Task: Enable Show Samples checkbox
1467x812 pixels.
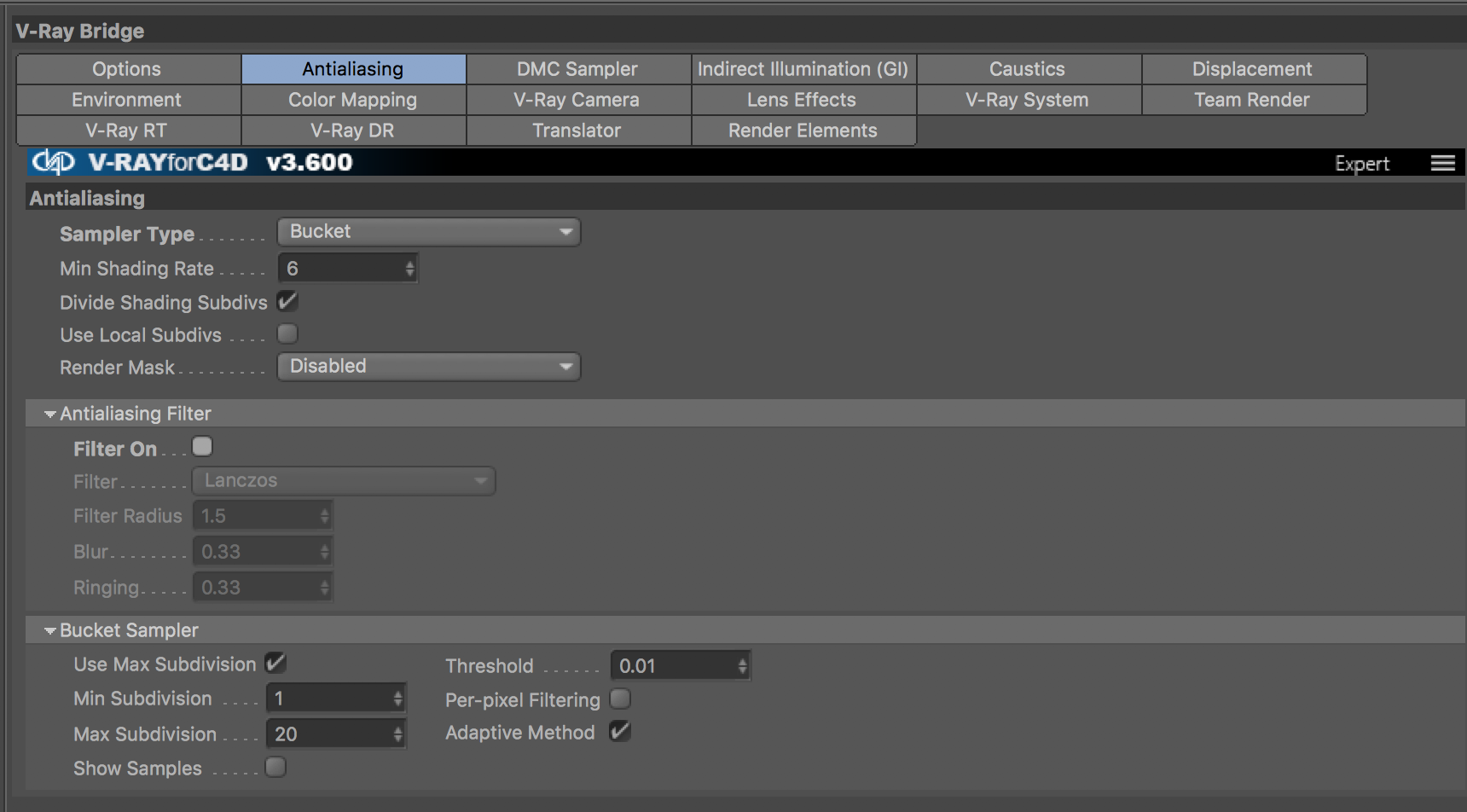Action: point(276,767)
